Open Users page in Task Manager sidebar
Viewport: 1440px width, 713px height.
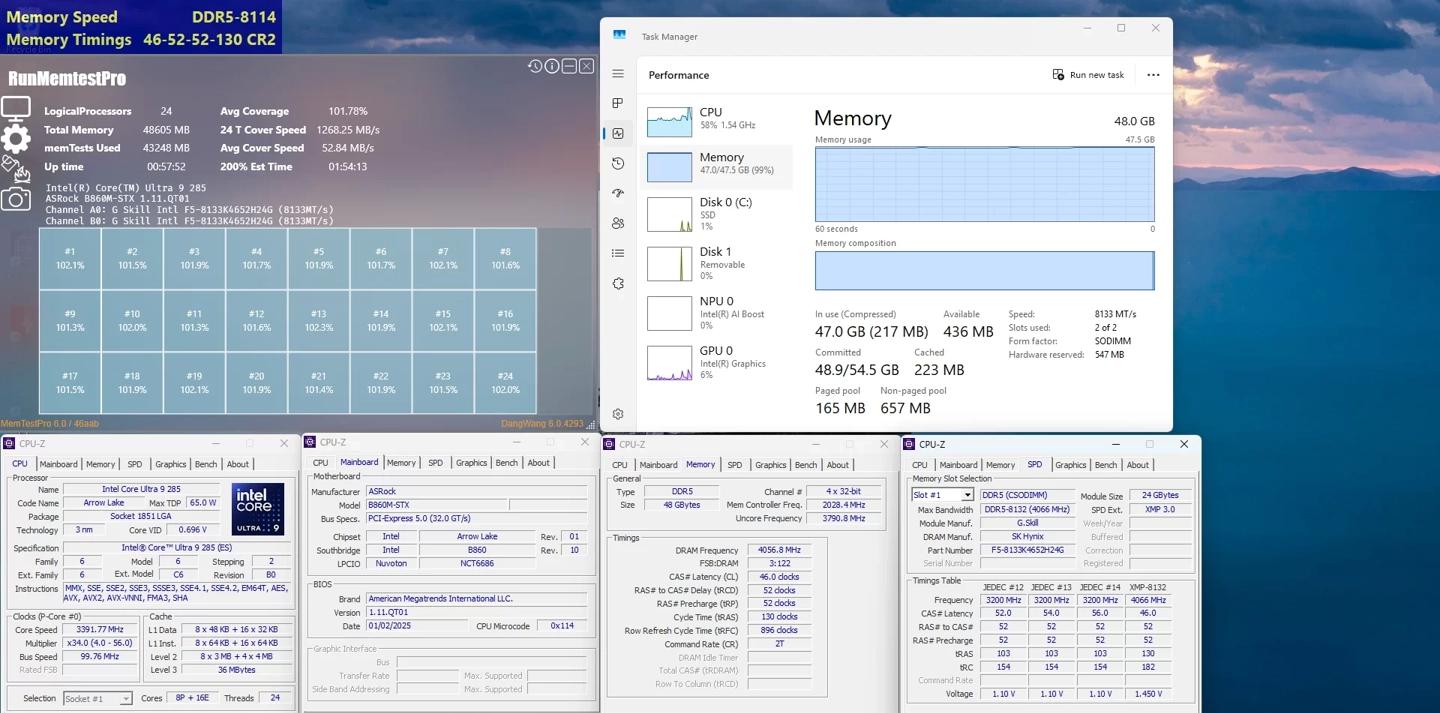618,223
